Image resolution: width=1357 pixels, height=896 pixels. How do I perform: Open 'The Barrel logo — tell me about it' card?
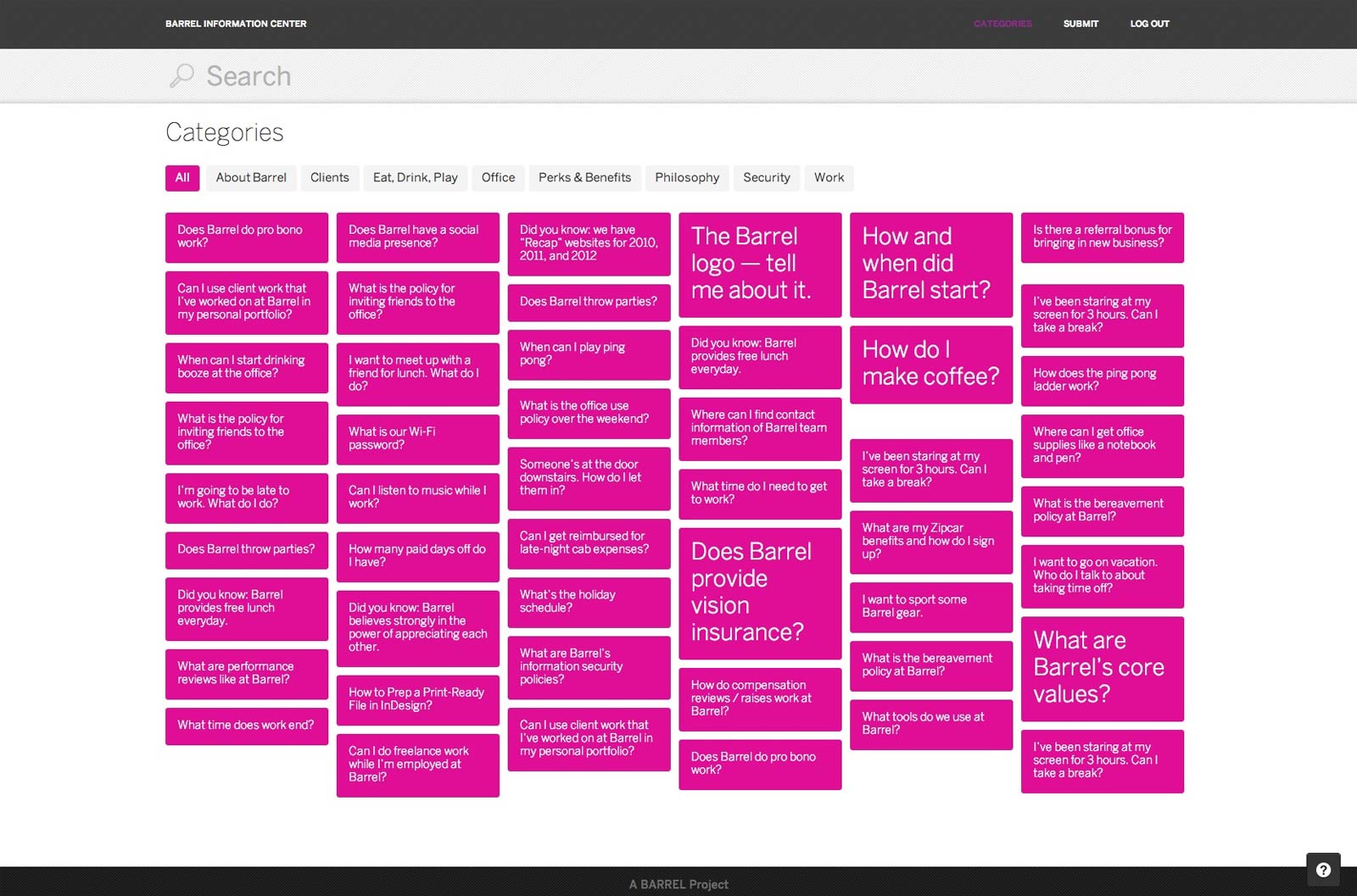(x=760, y=264)
